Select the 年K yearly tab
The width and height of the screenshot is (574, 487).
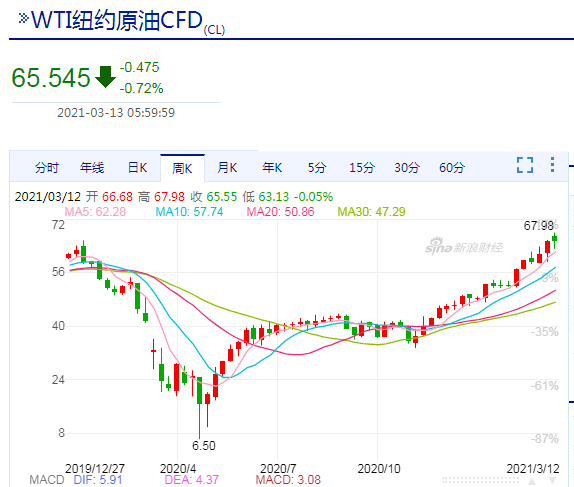click(x=272, y=168)
